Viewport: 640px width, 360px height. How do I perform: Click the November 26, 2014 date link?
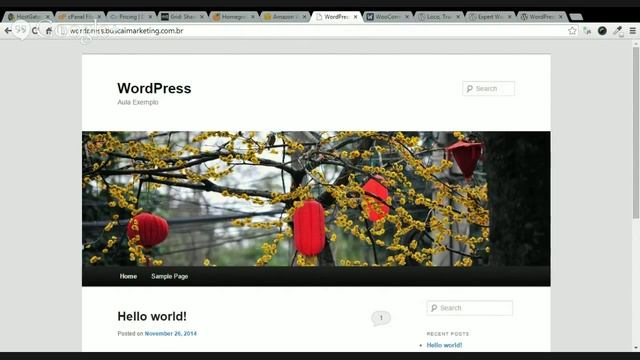click(x=171, y=333)
